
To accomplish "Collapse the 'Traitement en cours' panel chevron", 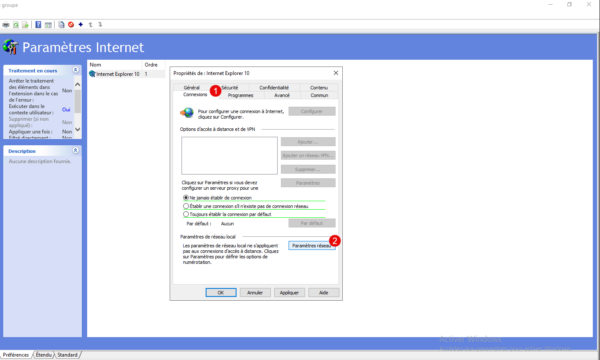I will 75,70.
